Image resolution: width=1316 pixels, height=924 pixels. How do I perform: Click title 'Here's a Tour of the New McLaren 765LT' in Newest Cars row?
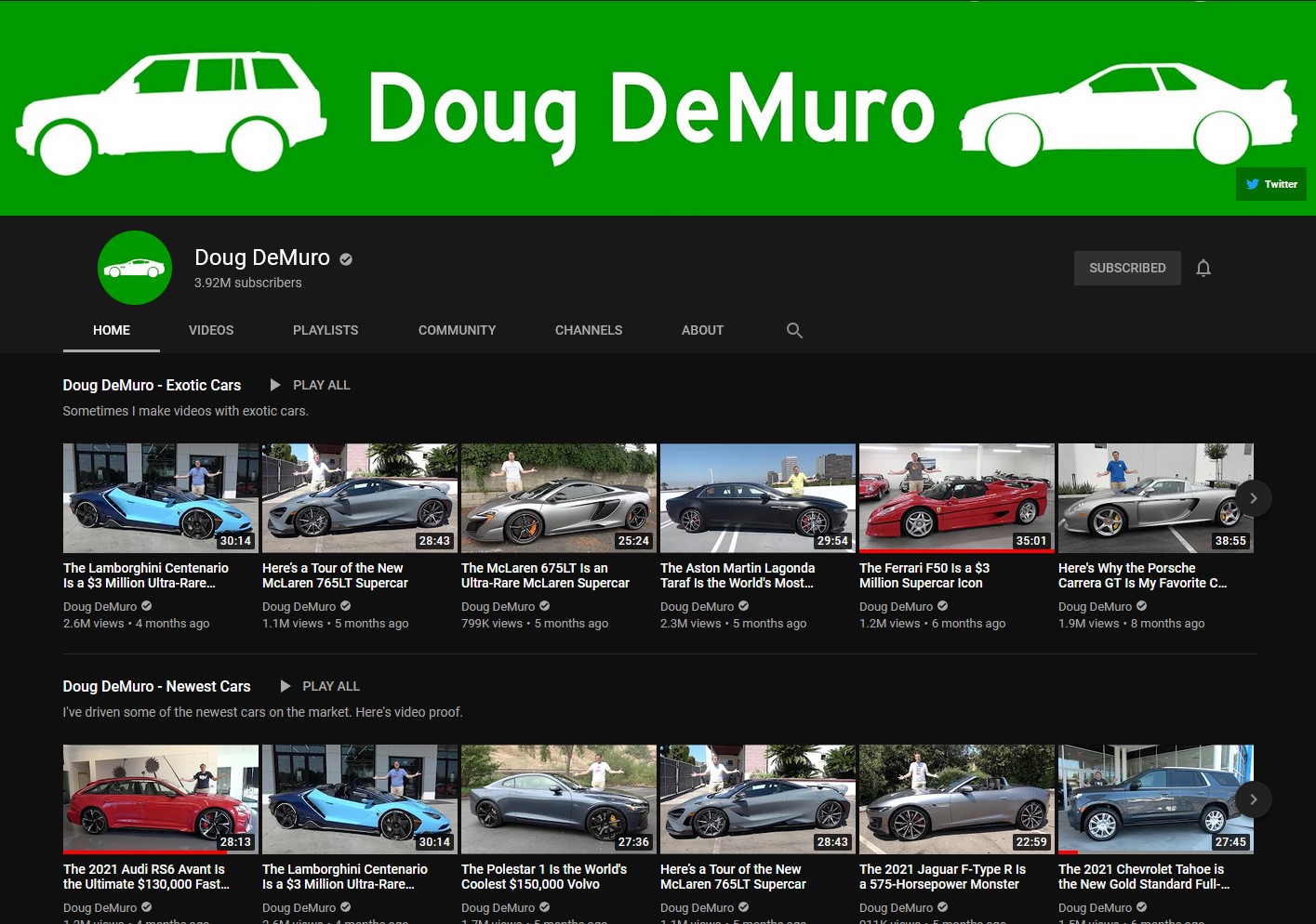[x=733, y=877]
